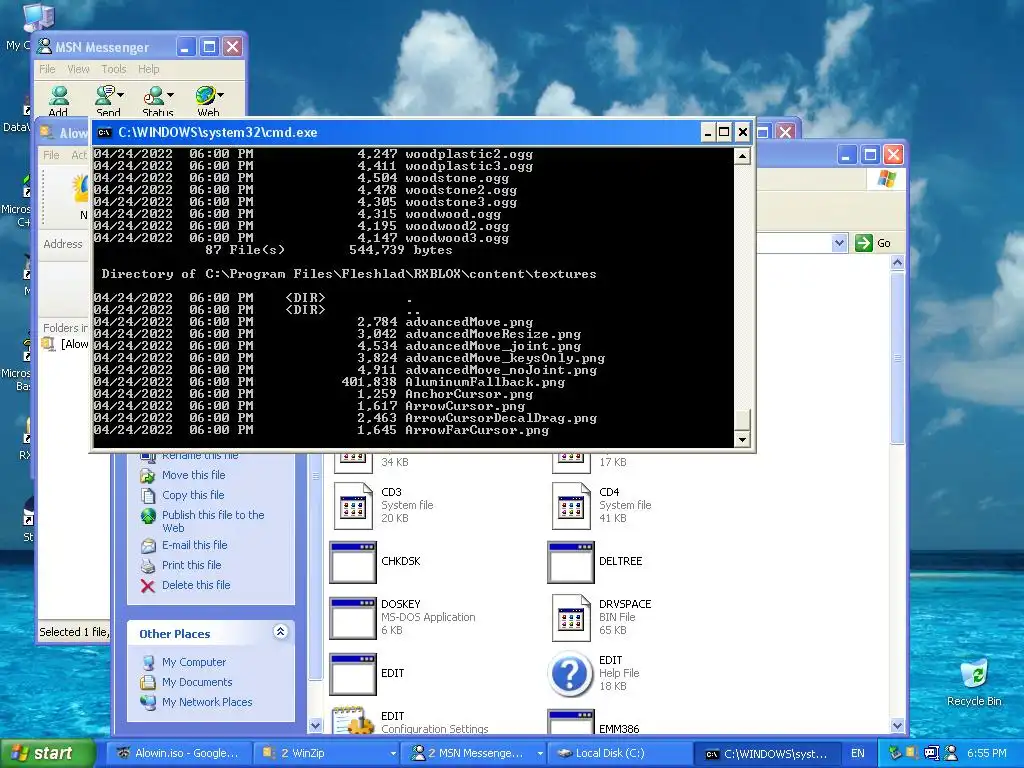Click cmd window scroll down arrow
Screen dimensions: 1024x768
742,440
